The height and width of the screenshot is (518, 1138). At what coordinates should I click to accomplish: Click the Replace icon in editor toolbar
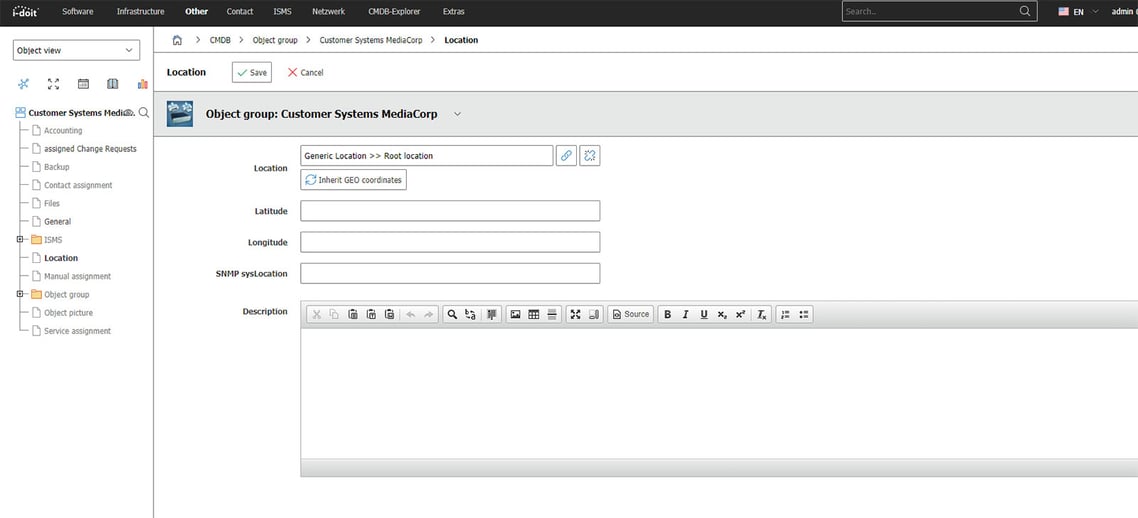(470, 314)
